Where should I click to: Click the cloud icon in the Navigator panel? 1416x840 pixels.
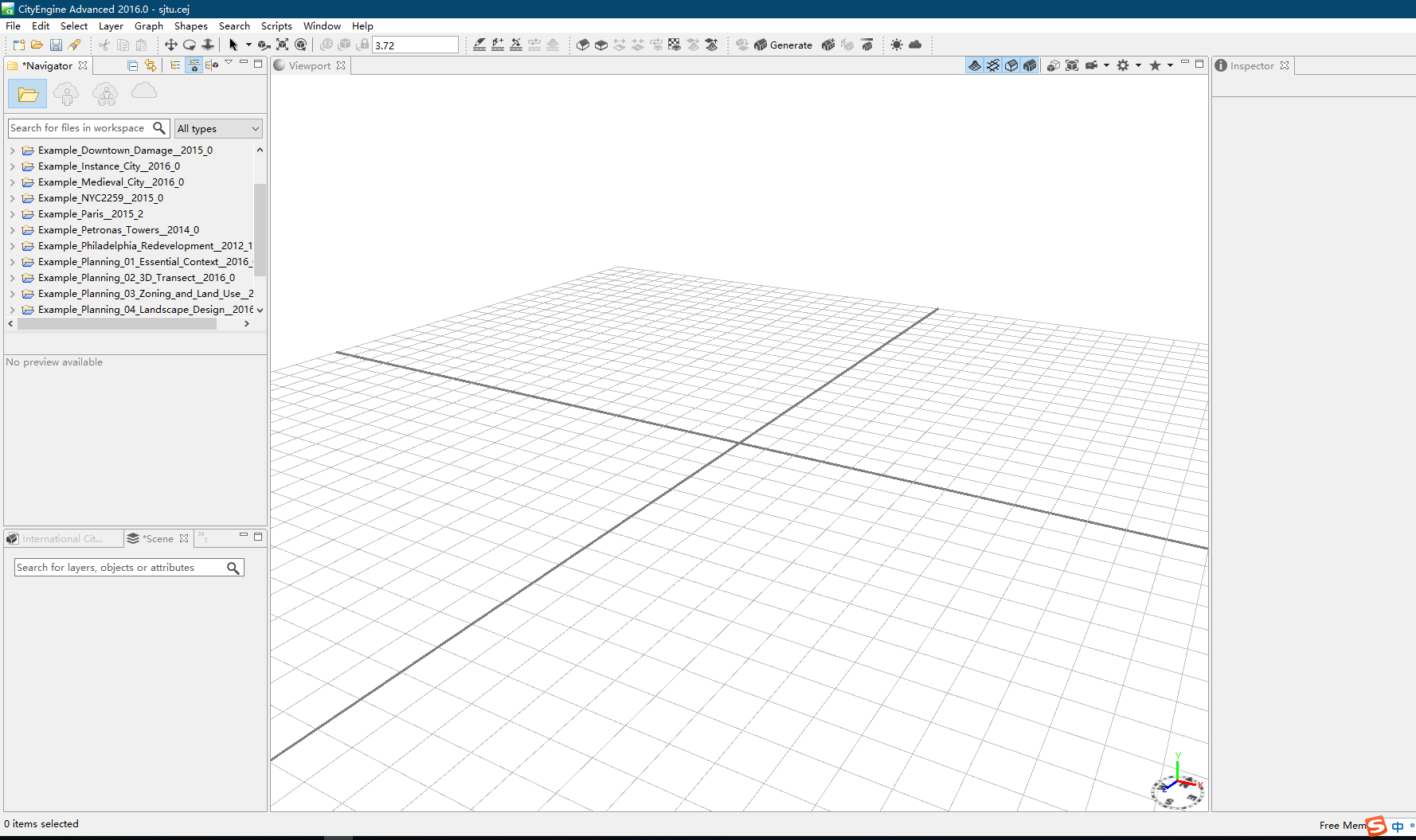[x=143, y=92]
